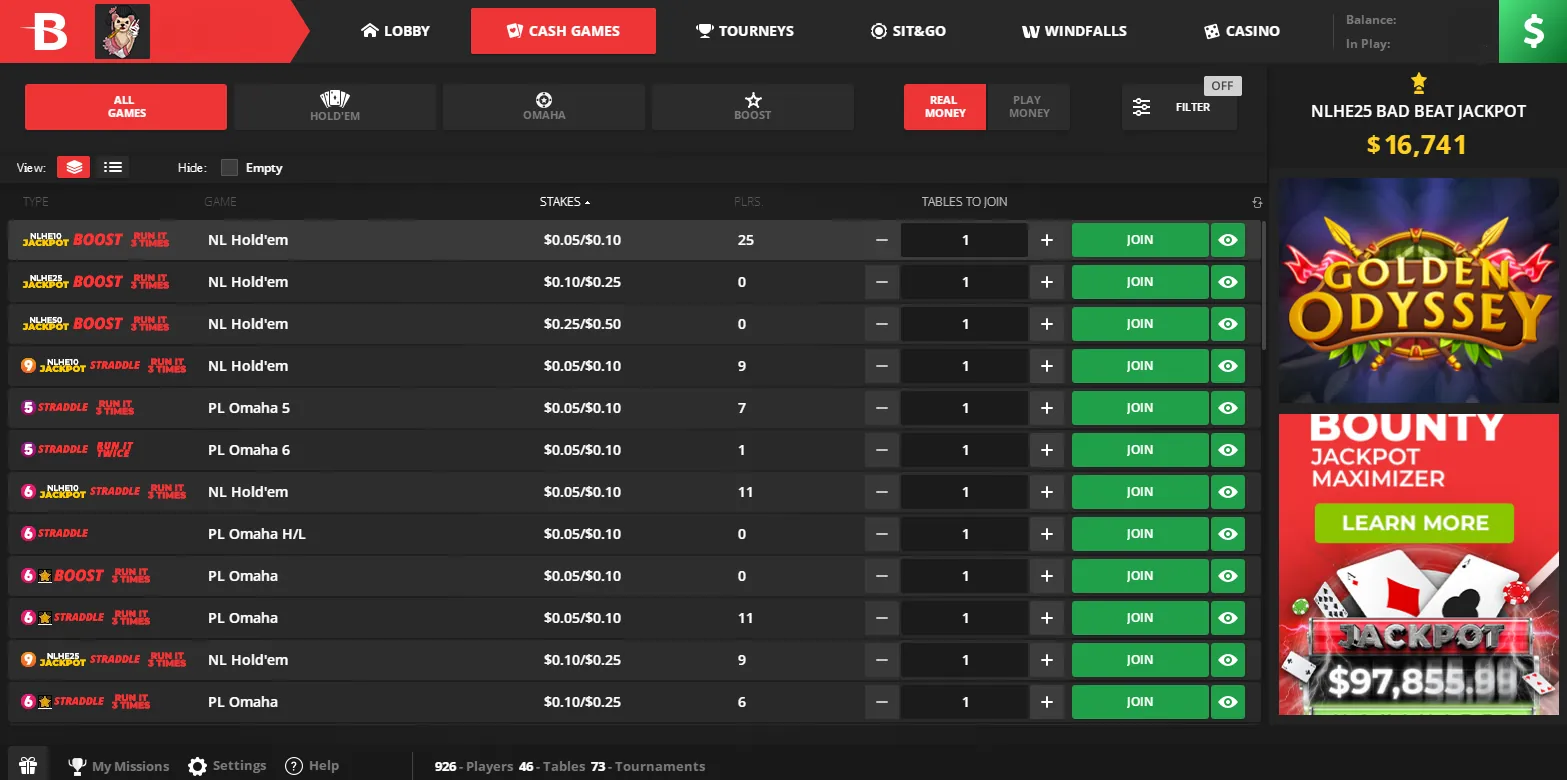Switch to Play Money mode
1567x780 pixels.
[1027, 107]
